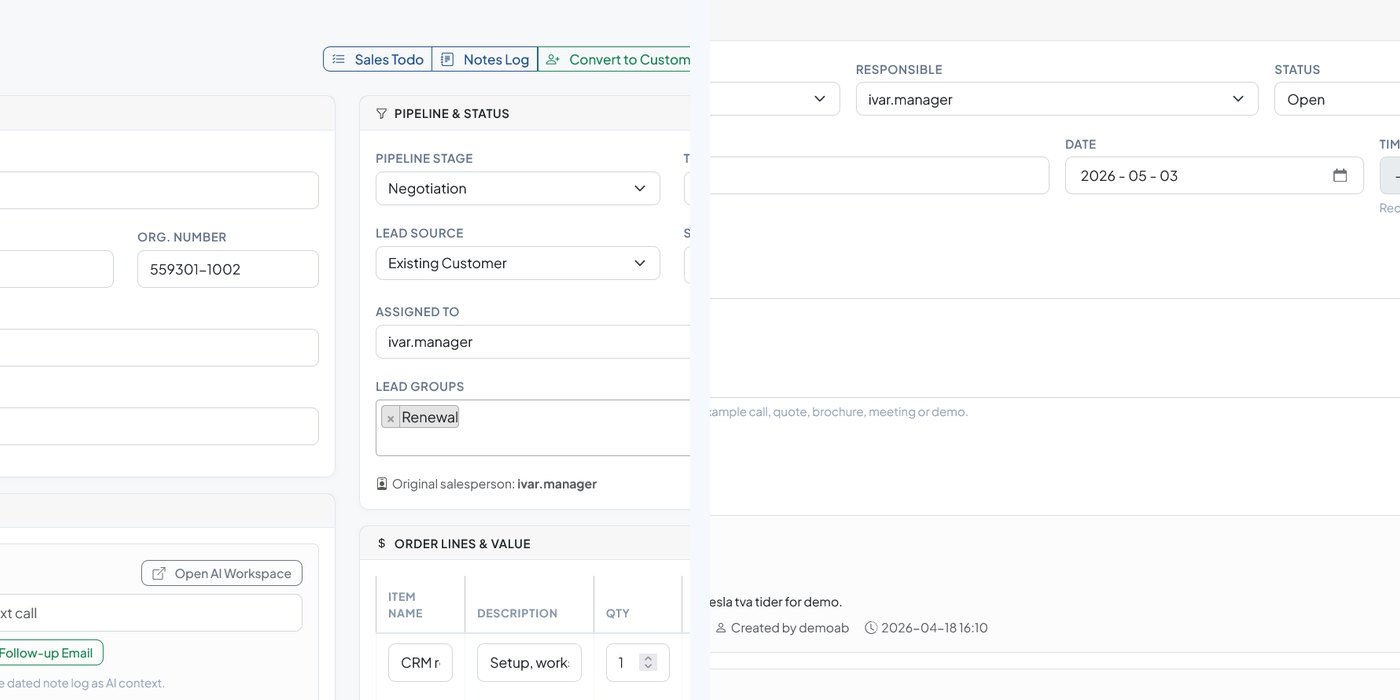Click the notebook icon beside Notes Log

point(448,58)
